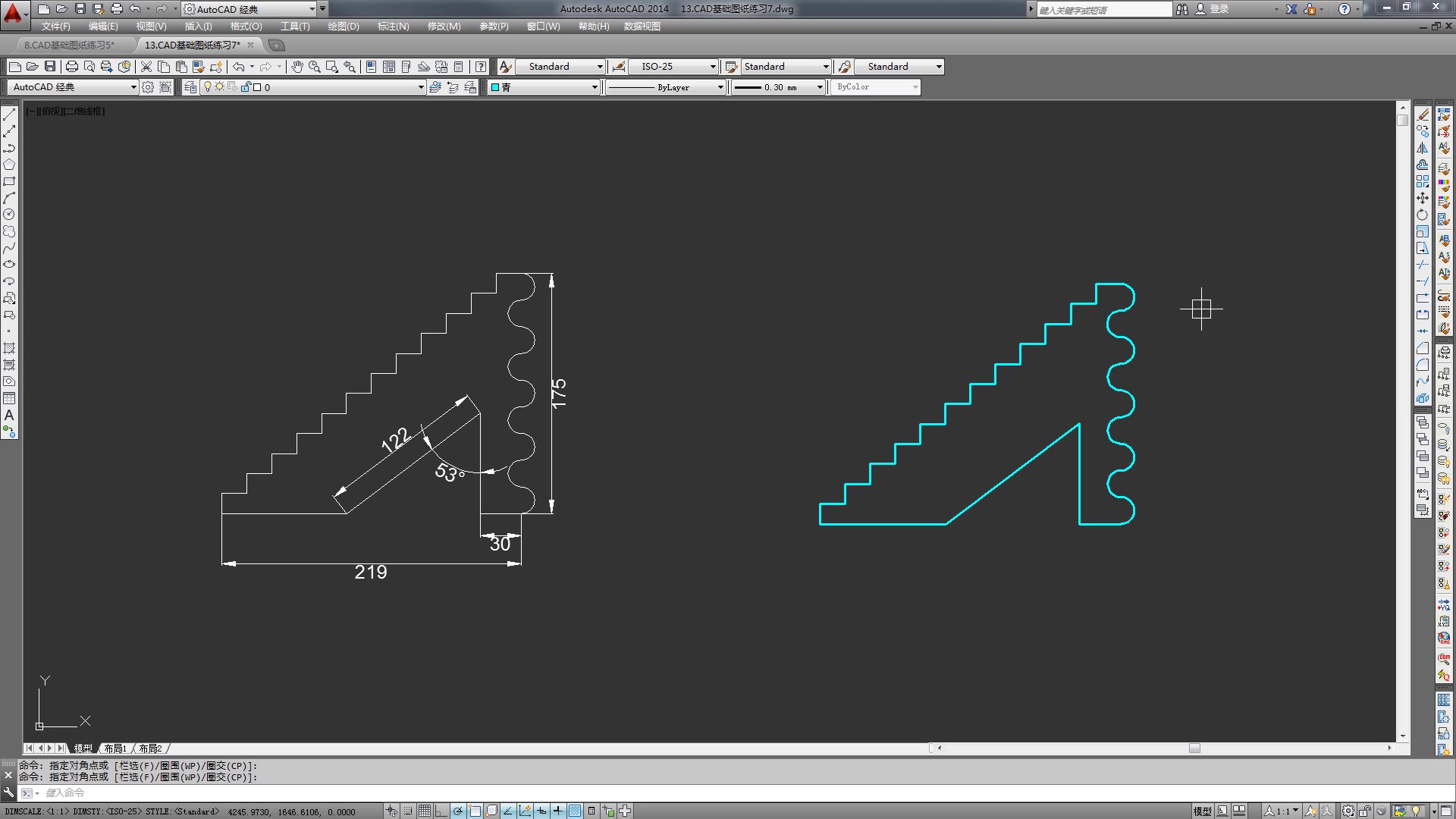Image resolution: width=1456 pixels, height=819 pixels.
Task: Click the Rectangle tool icon
Action: coord(11,181)
